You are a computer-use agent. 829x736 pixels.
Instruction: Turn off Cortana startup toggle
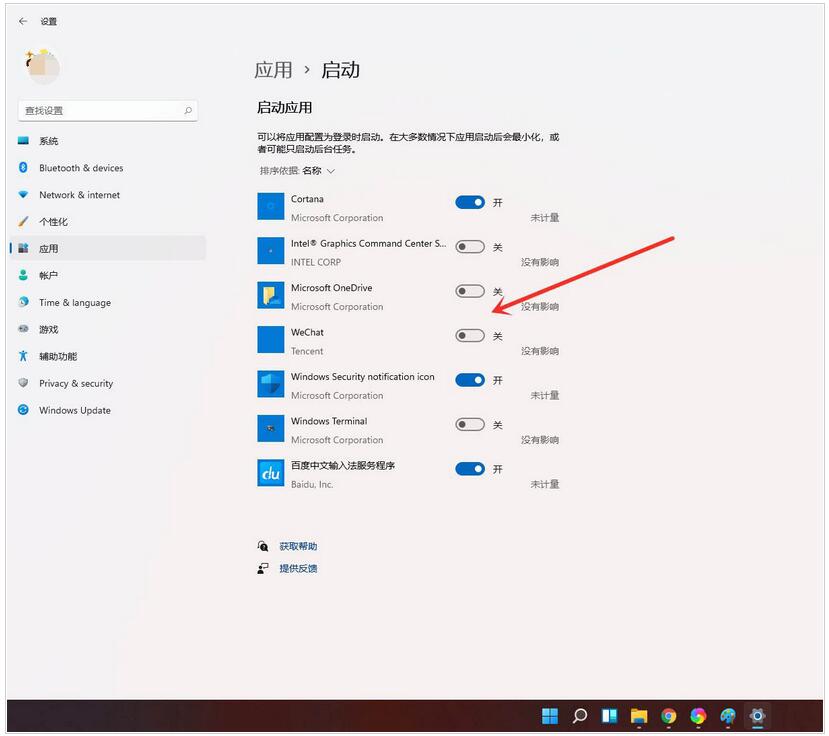[470, 203]
